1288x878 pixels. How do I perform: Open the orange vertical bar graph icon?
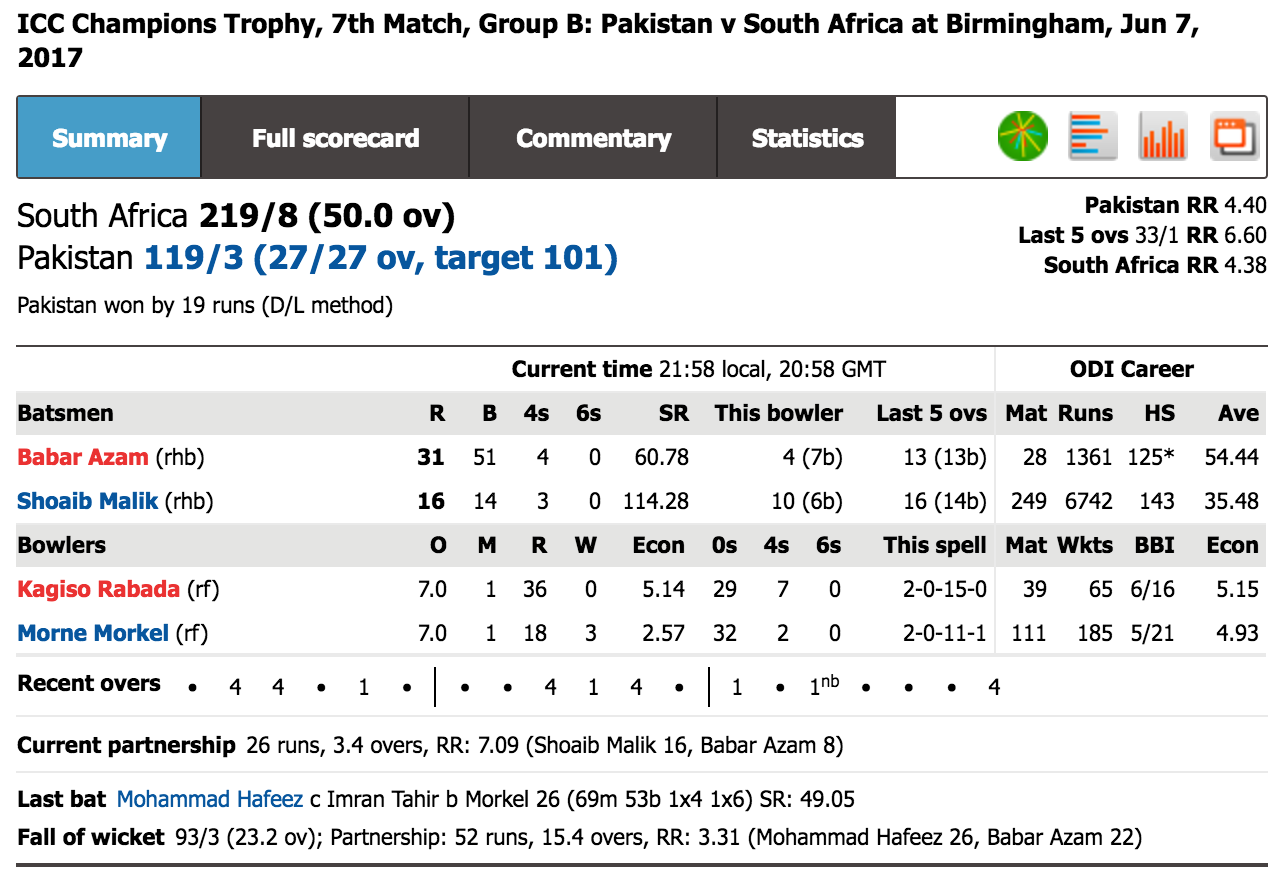pos(1163,136)
